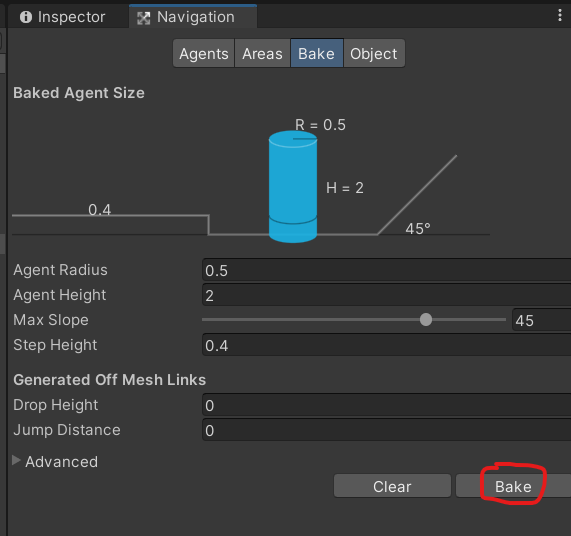Click the blue agent cylinder preview

(x=293, y=186)
